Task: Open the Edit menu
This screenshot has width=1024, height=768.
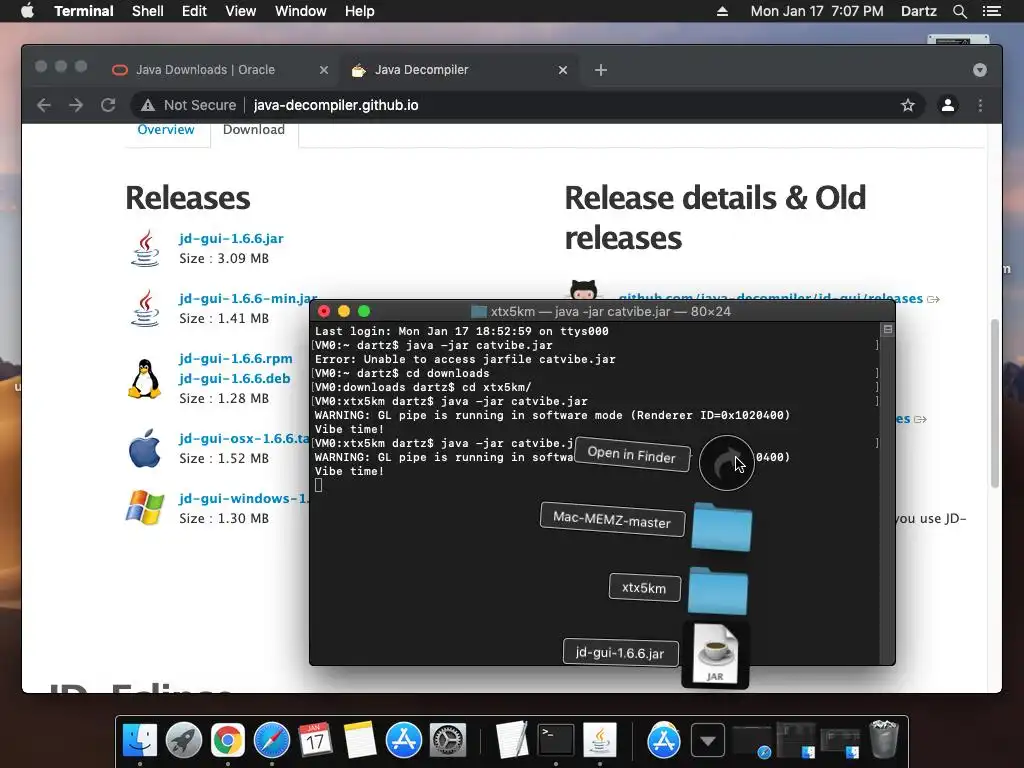Action: click(194, 11)
